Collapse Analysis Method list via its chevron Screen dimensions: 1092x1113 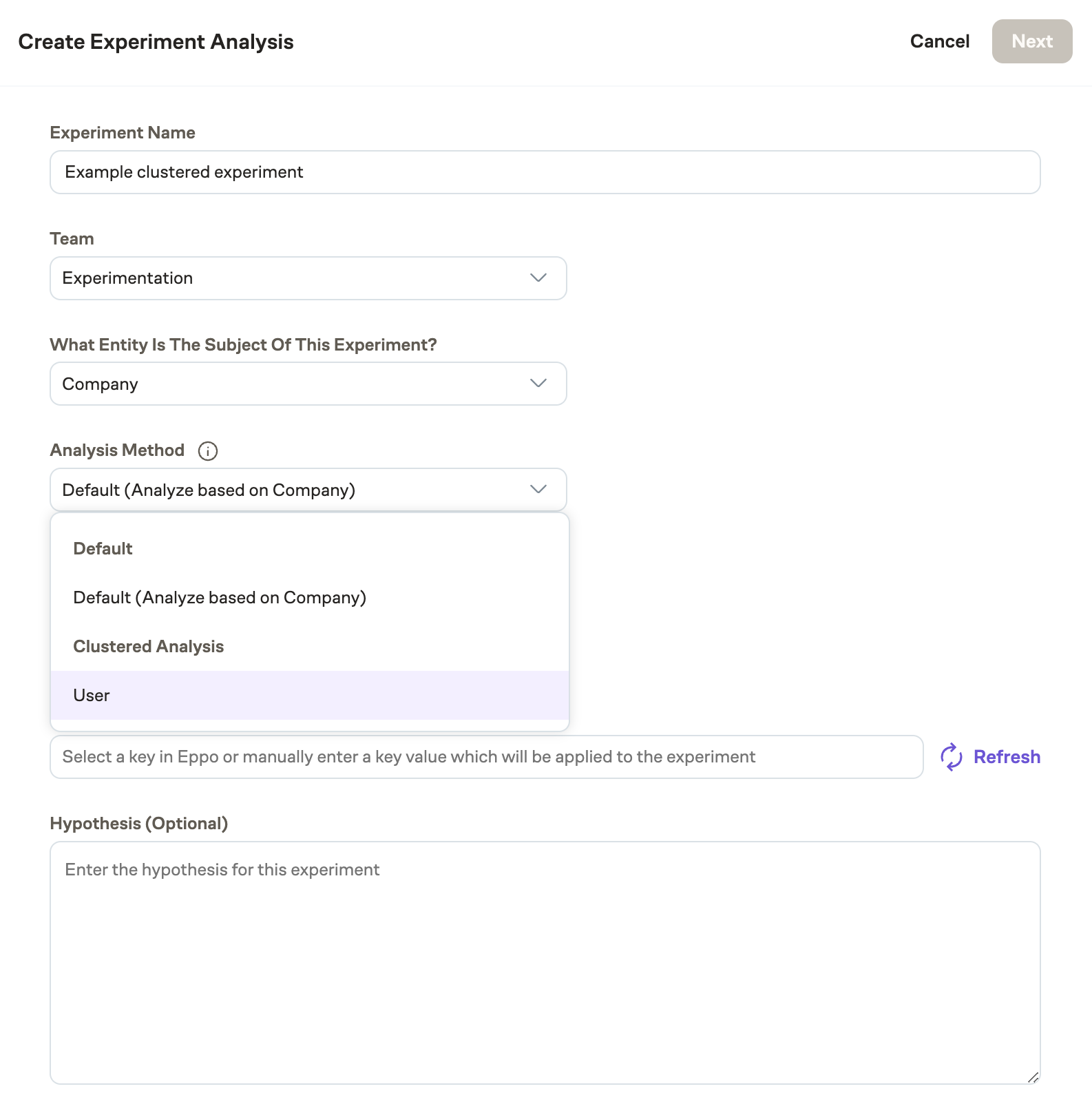[x=538, y=490]
